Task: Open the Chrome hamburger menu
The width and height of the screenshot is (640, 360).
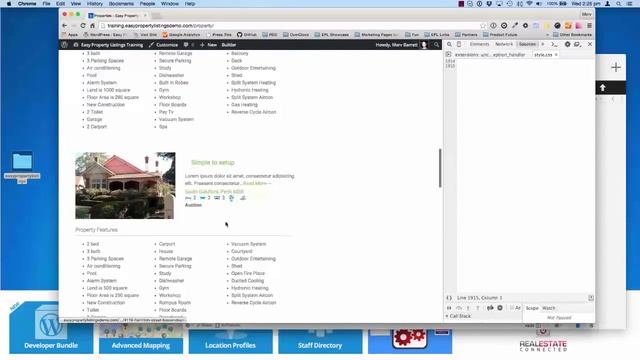Action: click(x=589, y=25)
